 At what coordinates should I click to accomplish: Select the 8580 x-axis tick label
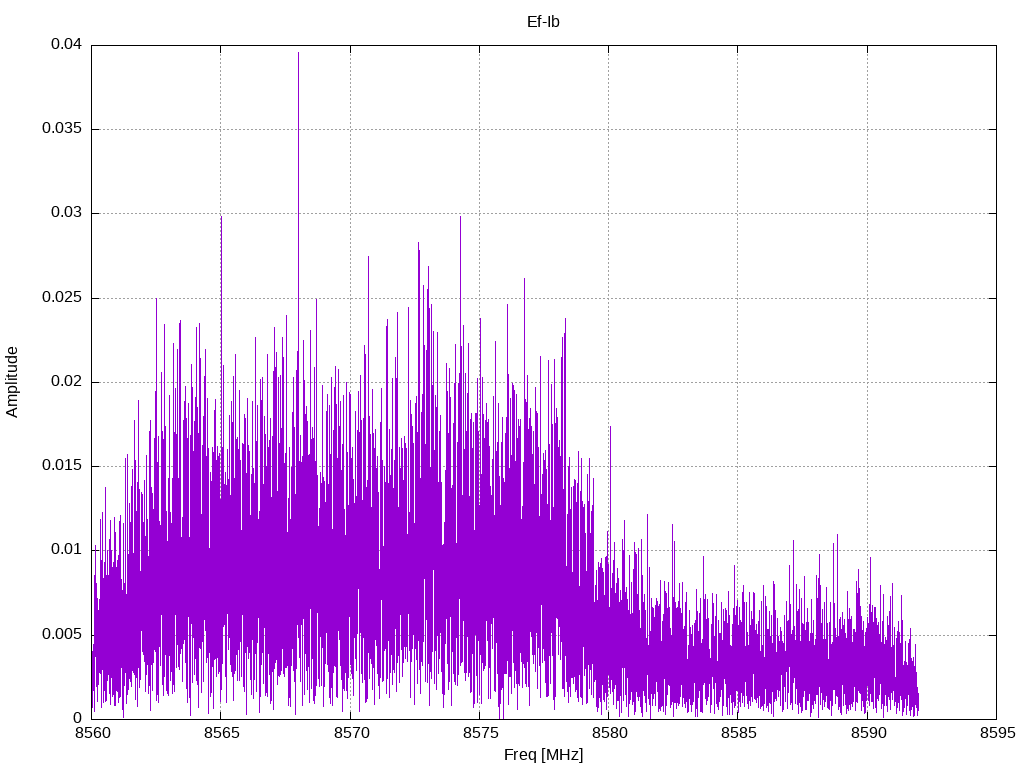pos(608,733)
